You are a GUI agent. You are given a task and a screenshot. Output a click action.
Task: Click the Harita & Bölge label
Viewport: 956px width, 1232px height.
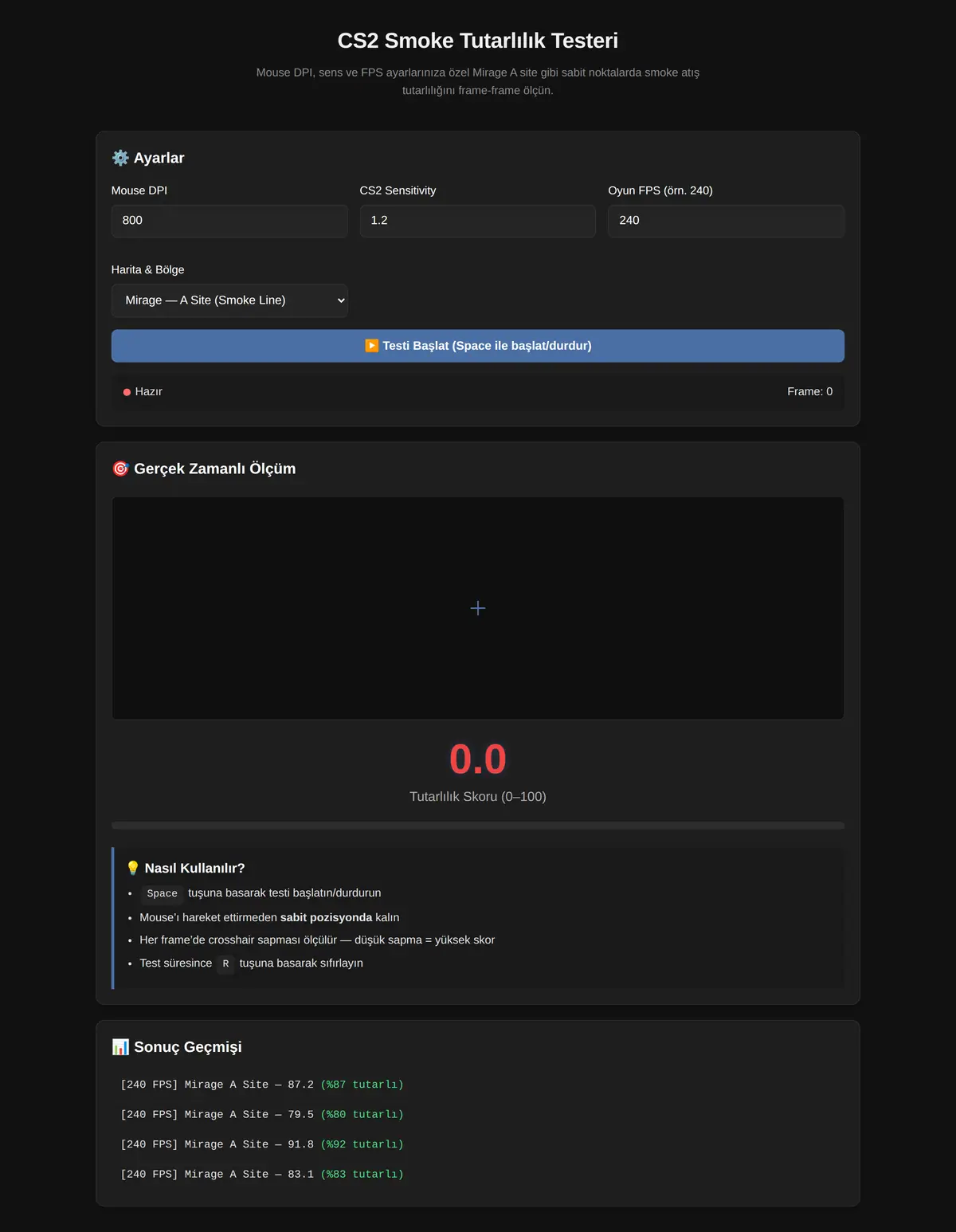pyautogui.click(x=148, y=269)
